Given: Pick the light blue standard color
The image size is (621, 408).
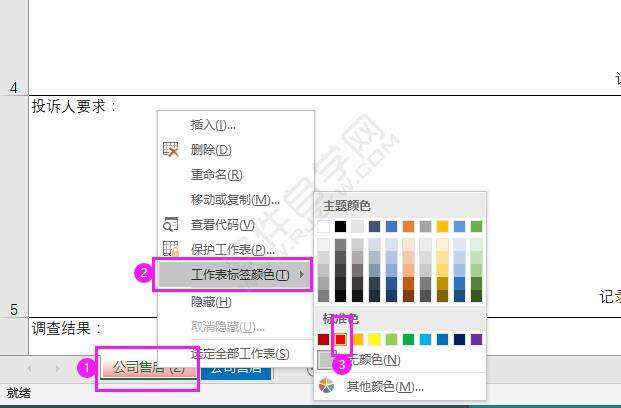Looking at the screenshot, I should click(425, 339).
